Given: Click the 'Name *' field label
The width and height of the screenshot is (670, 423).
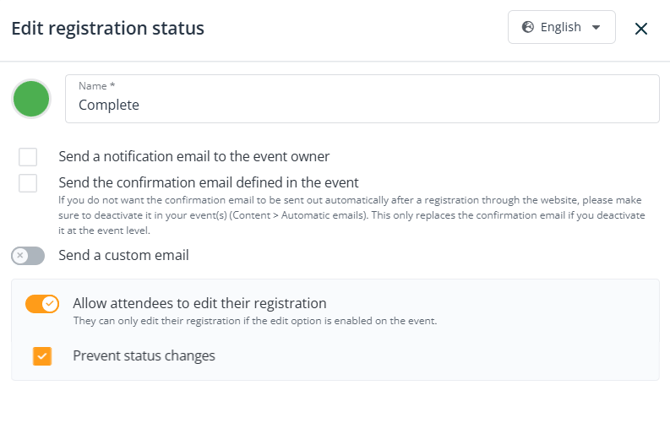Looking at the screenshot, I should point(97,87).
